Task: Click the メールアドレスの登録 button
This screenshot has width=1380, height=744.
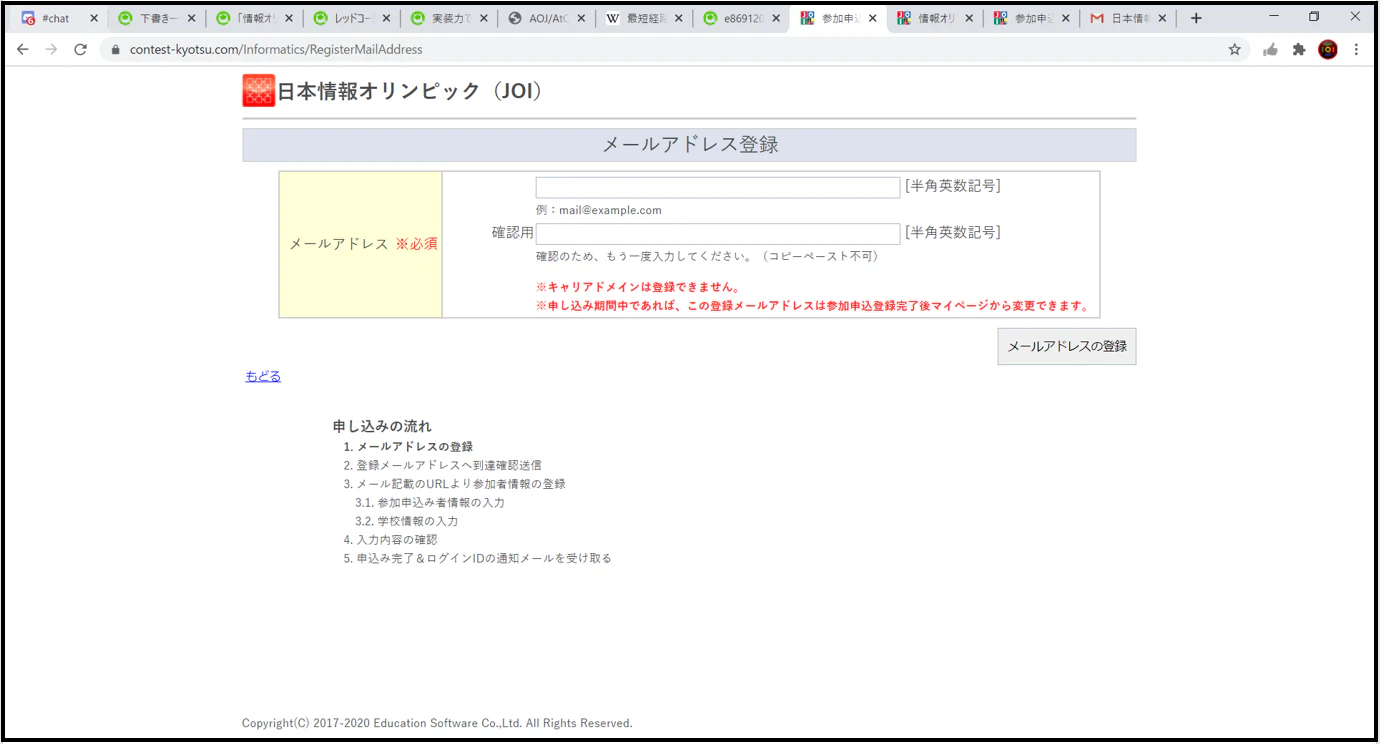Action: (1066, 346)
